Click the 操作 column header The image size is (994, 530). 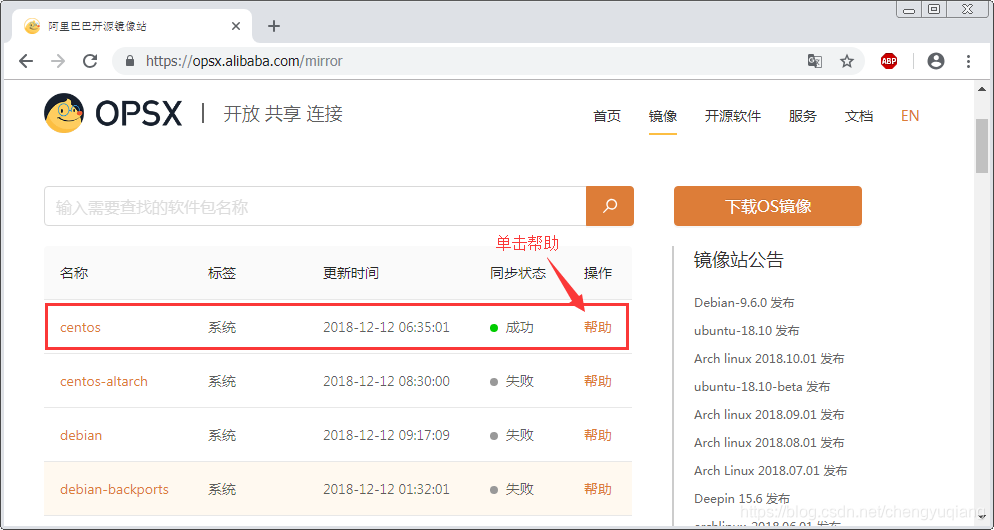pos(598,273)
